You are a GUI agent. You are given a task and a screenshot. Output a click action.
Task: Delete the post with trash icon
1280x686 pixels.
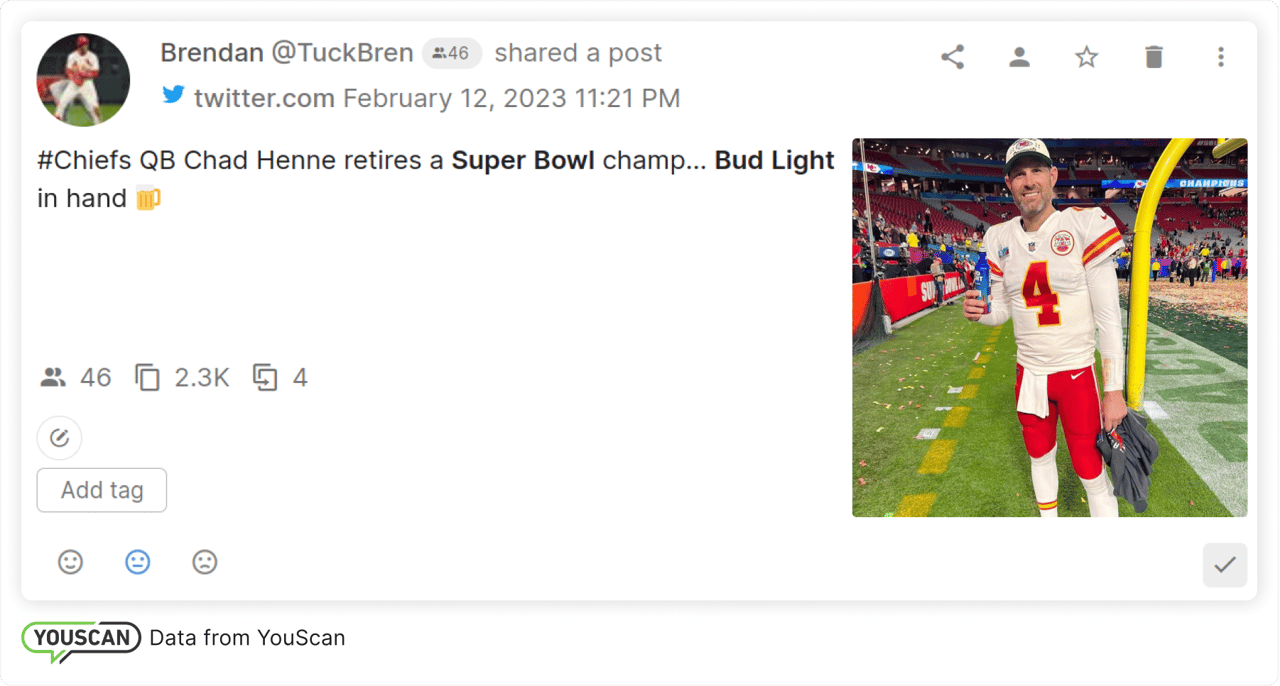[1154, 57]
